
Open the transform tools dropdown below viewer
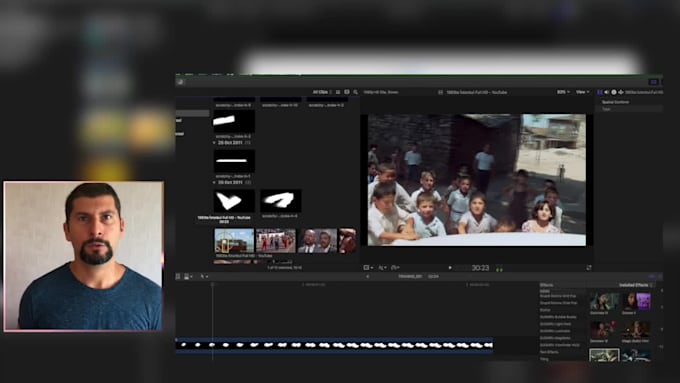pos(368,268)
